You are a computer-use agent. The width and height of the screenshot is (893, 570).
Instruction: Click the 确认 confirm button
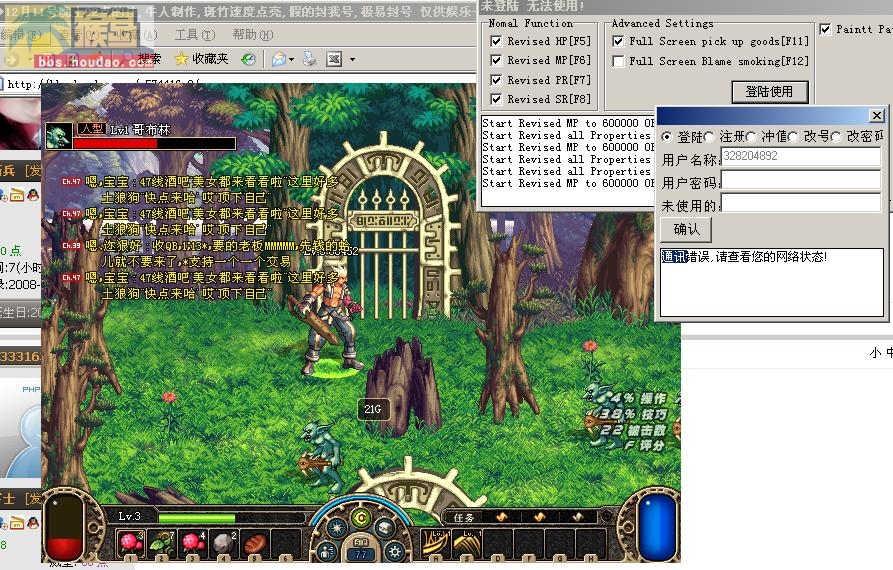(x=686, y=229)
